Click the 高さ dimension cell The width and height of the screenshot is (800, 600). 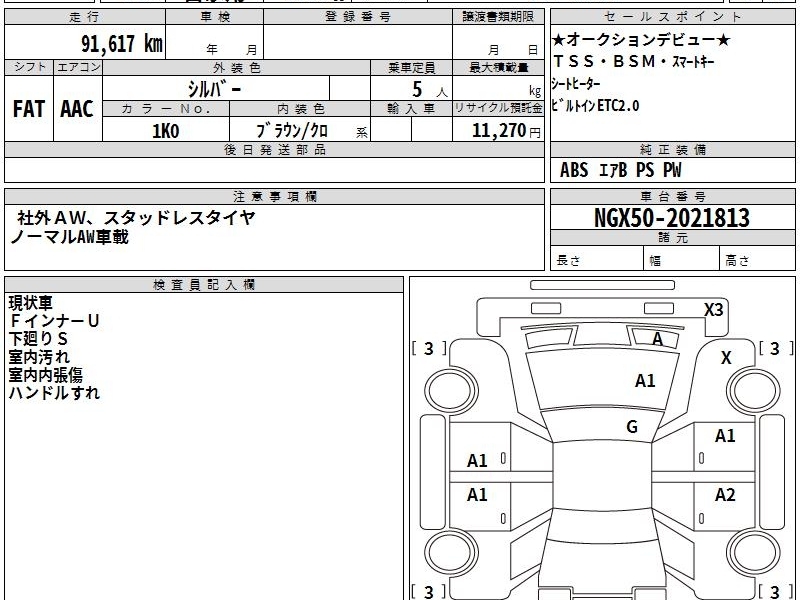pos(758,259)
